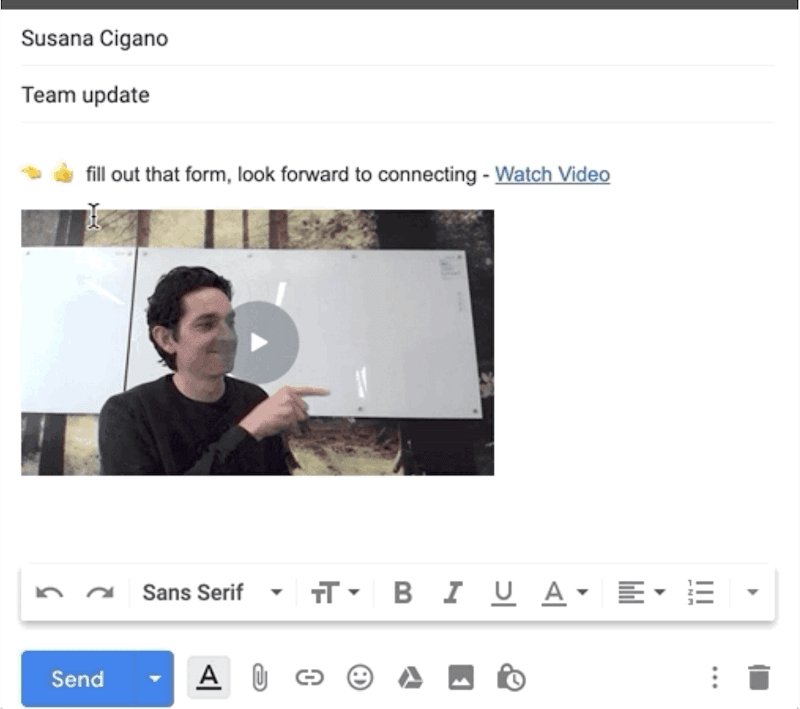Open the Watch Video link

[552, 175]
